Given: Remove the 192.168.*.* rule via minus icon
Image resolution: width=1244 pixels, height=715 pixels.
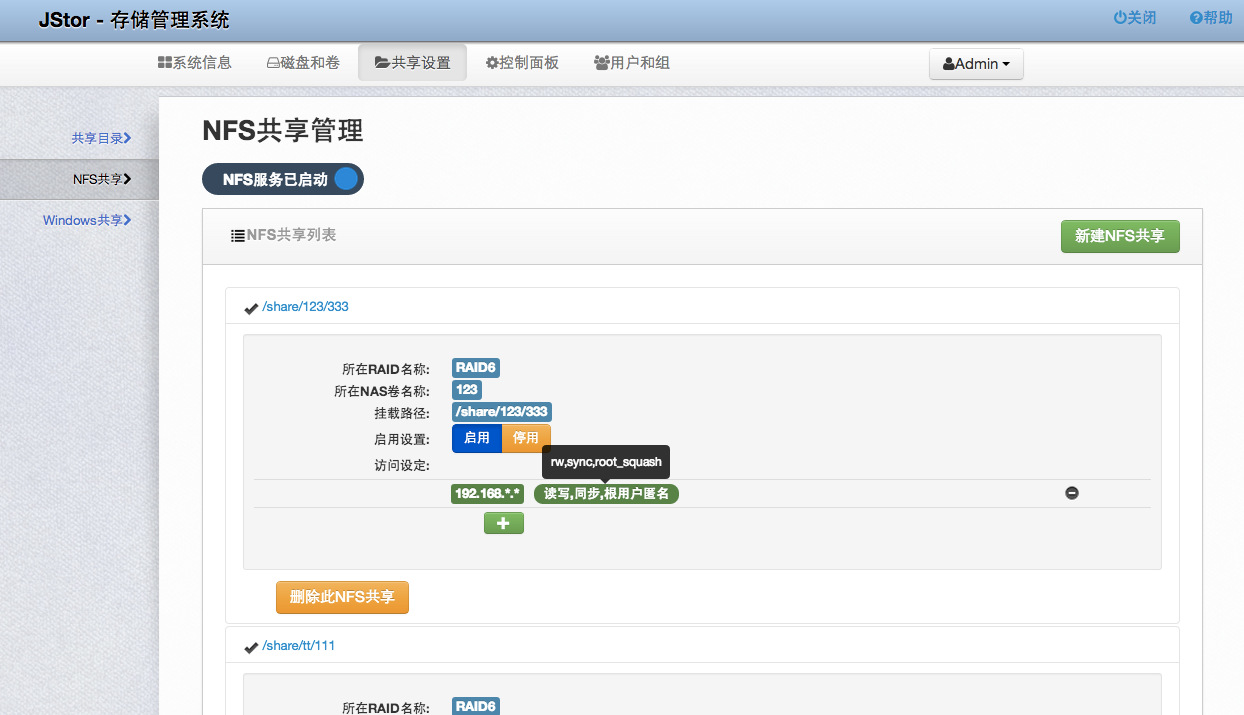Looking at the screenshot, I should (x=1071, y=492).
